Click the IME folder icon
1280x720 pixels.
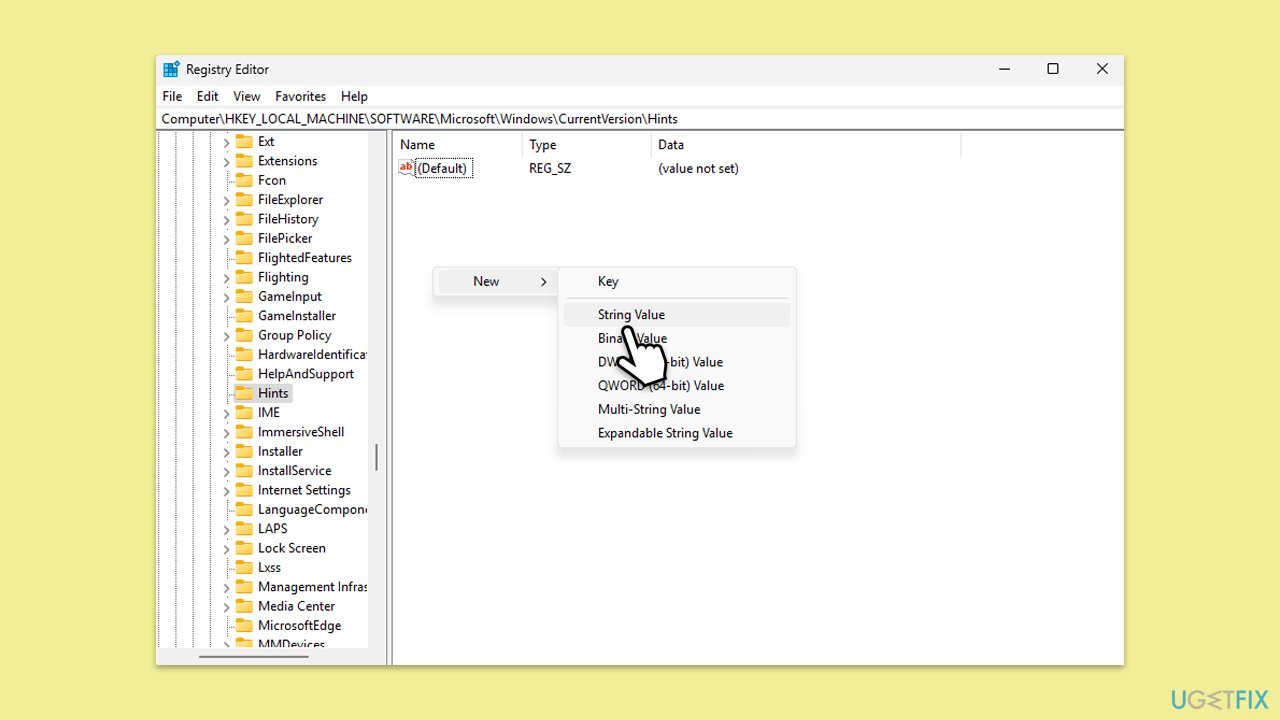tap(244, 412)
